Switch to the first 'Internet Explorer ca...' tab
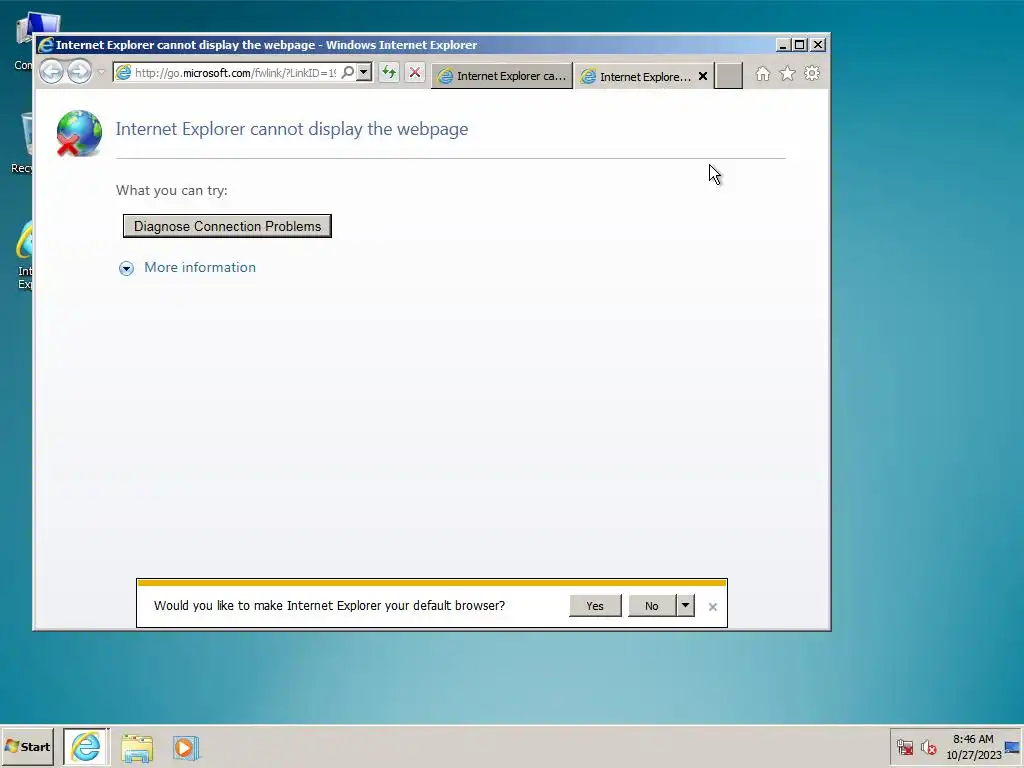This screenshot has height=768, width=1024. click(502, 76)
